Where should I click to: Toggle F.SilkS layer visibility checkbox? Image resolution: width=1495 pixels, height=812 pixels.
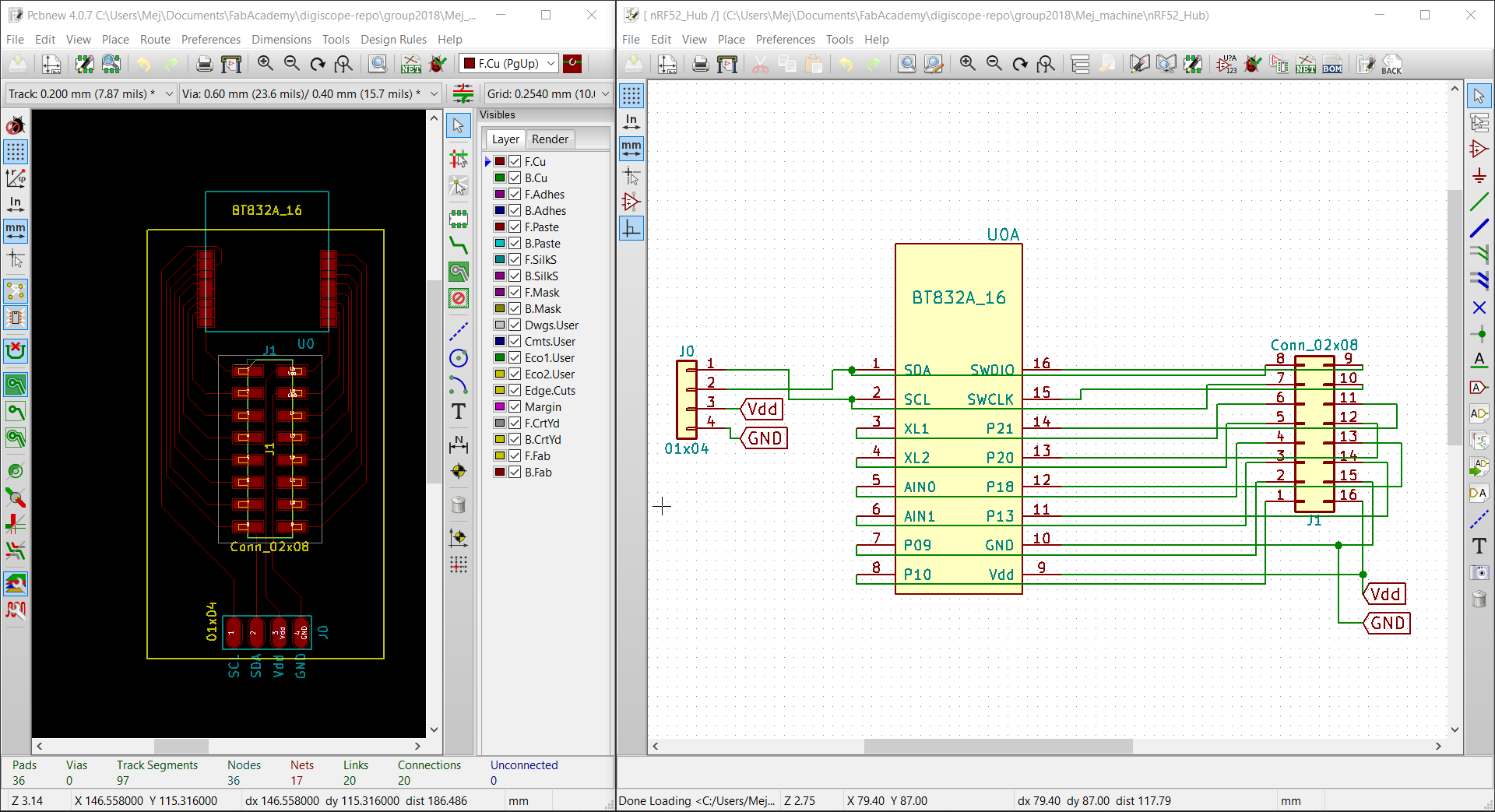pos(515,259)
